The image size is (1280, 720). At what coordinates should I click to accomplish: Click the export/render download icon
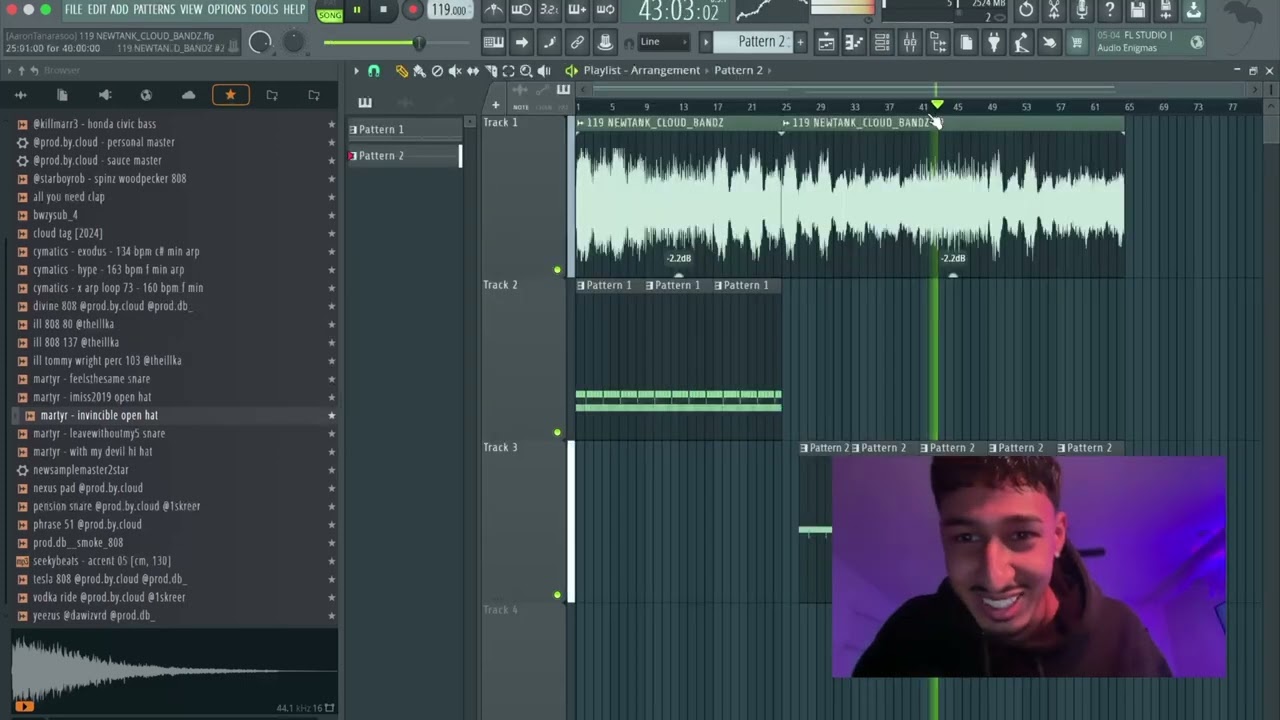point(1194,11)
